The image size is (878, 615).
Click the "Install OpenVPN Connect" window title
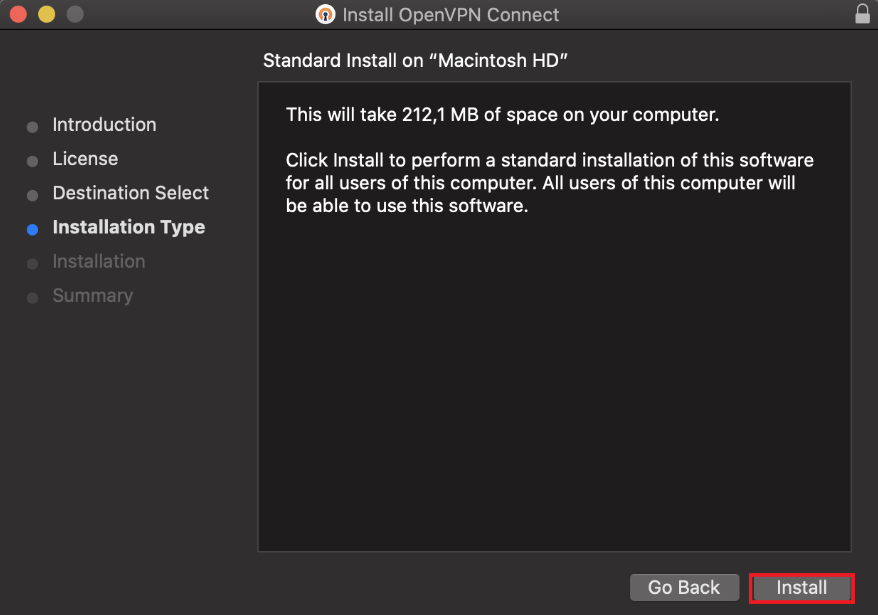[x=450, y=15]
